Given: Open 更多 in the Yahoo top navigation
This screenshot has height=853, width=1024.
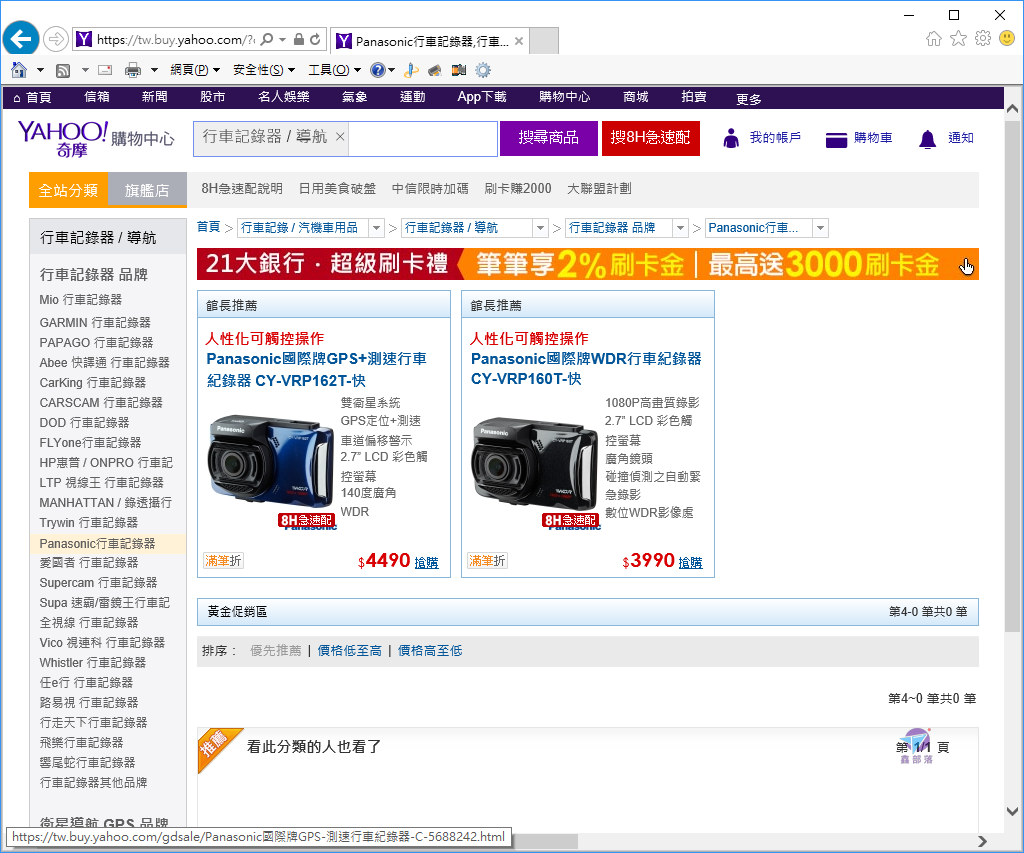Looking at the screenshot, I should (748, 99).
